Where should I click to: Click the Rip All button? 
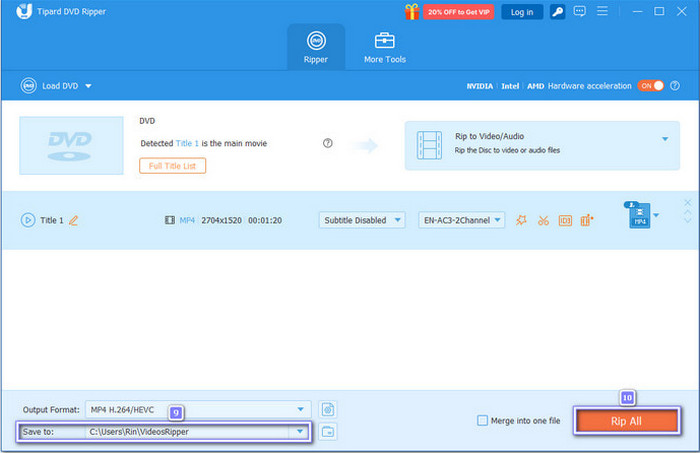click(x=626, y=421)
